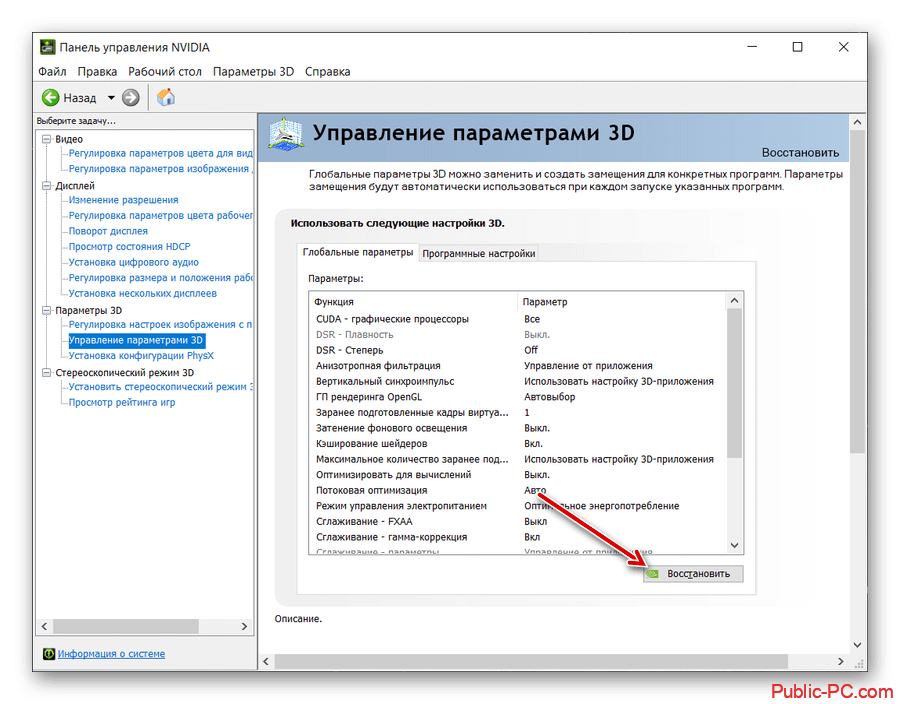Click the Восстановить button below the list
The height and width of the screenshot is (704, 900).
(693, 573)
